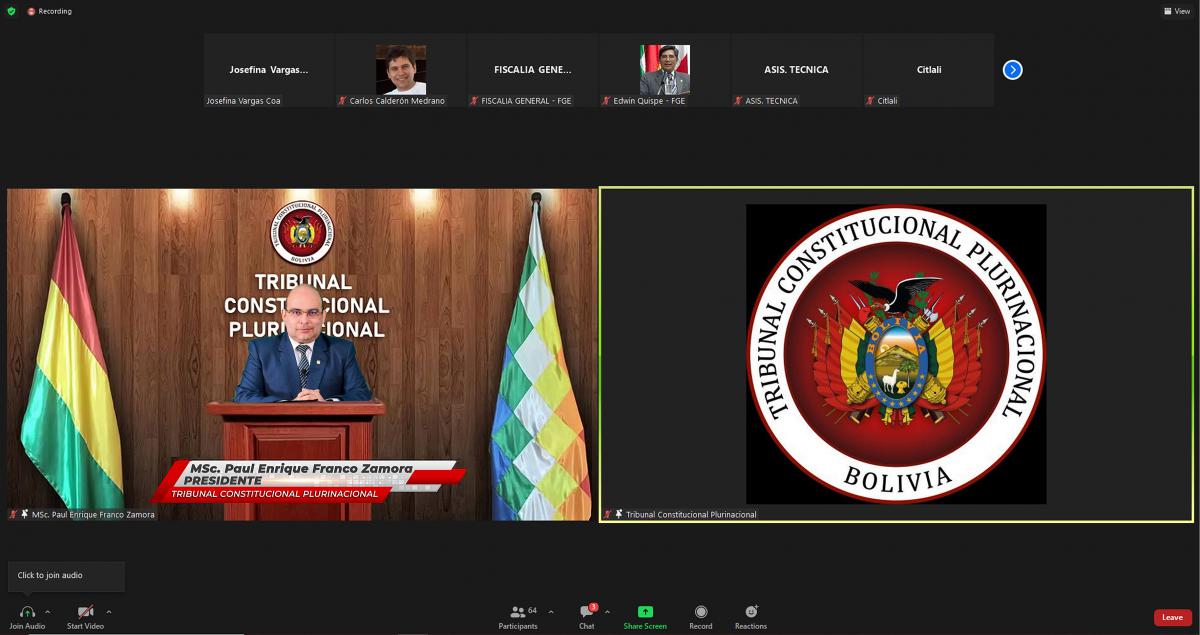Show next participants with blue arrow

coord(1012,70)
